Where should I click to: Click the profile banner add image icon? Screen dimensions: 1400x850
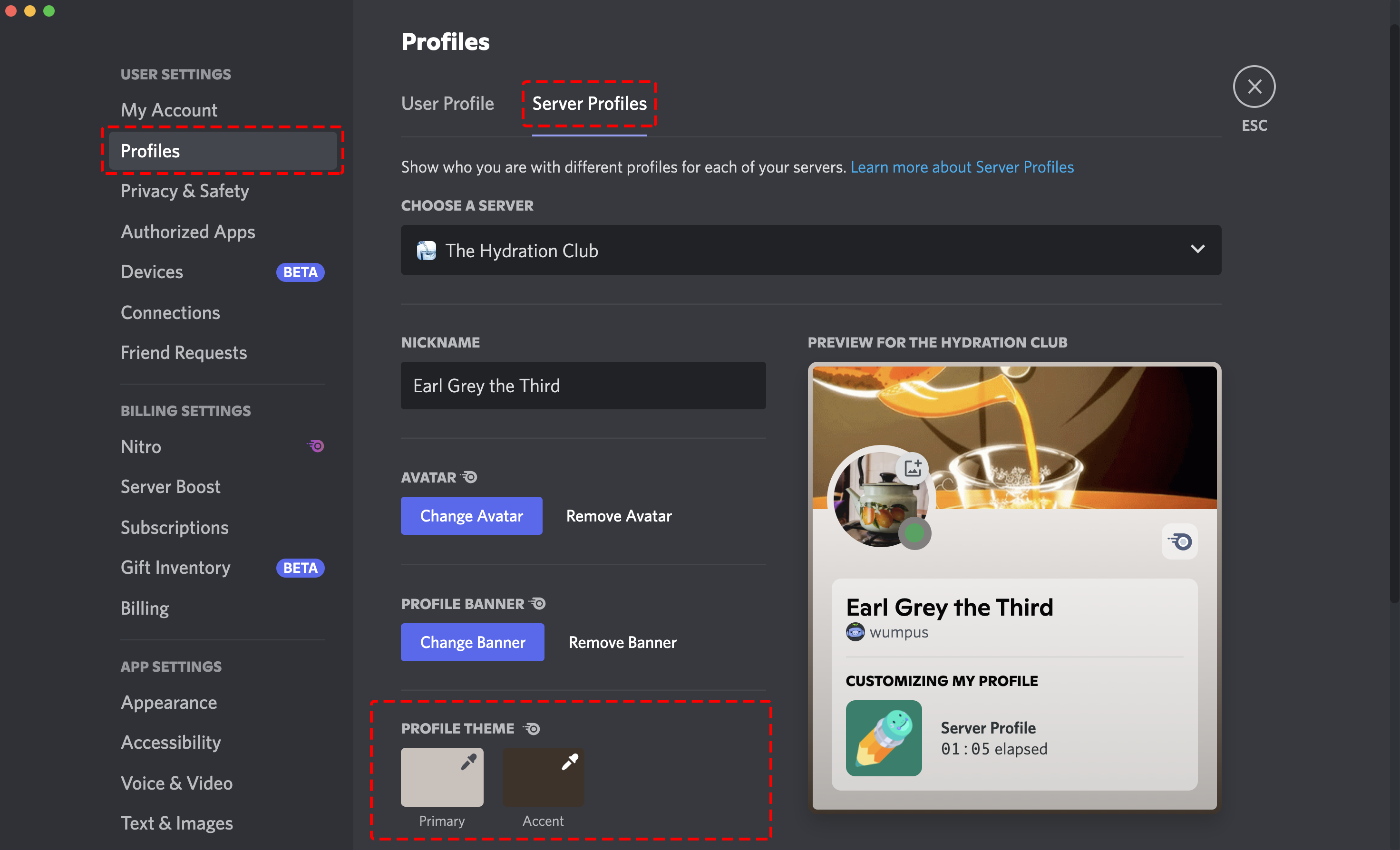[912, 467]
